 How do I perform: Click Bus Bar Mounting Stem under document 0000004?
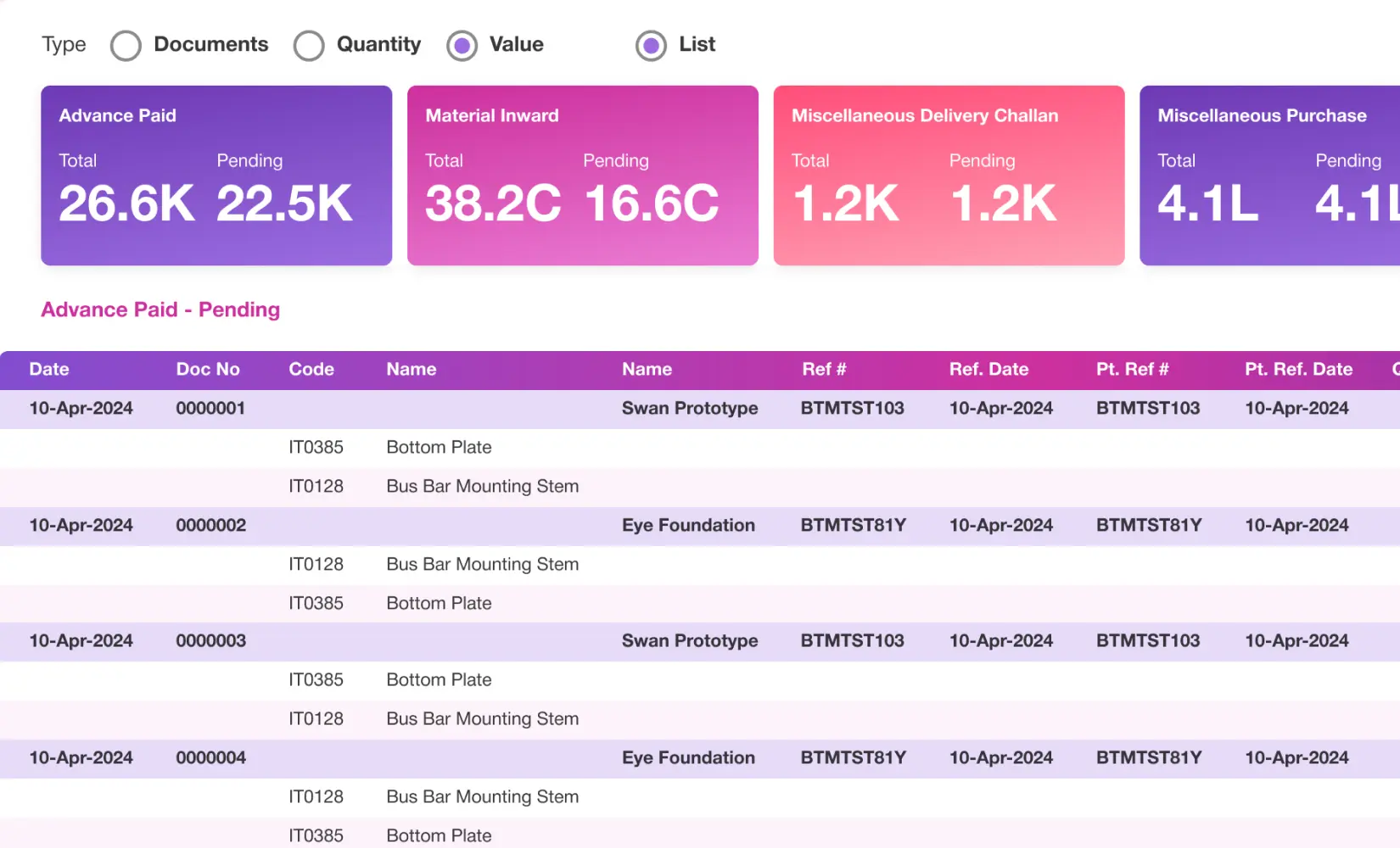click(x=483, y=797)
